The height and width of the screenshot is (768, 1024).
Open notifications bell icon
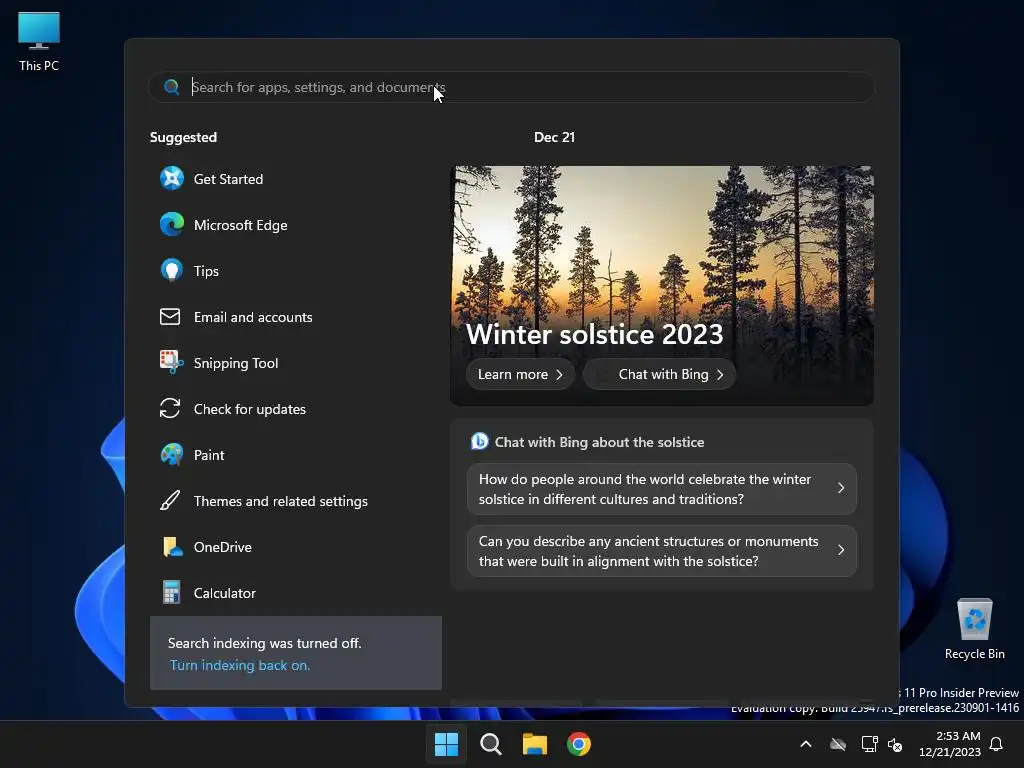coord(997,744)
